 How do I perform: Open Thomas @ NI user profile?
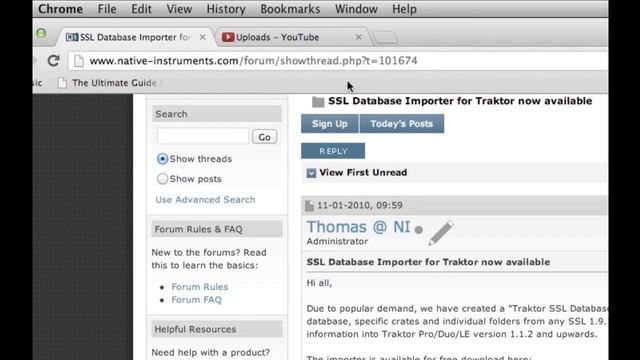(x=358, y=227)
